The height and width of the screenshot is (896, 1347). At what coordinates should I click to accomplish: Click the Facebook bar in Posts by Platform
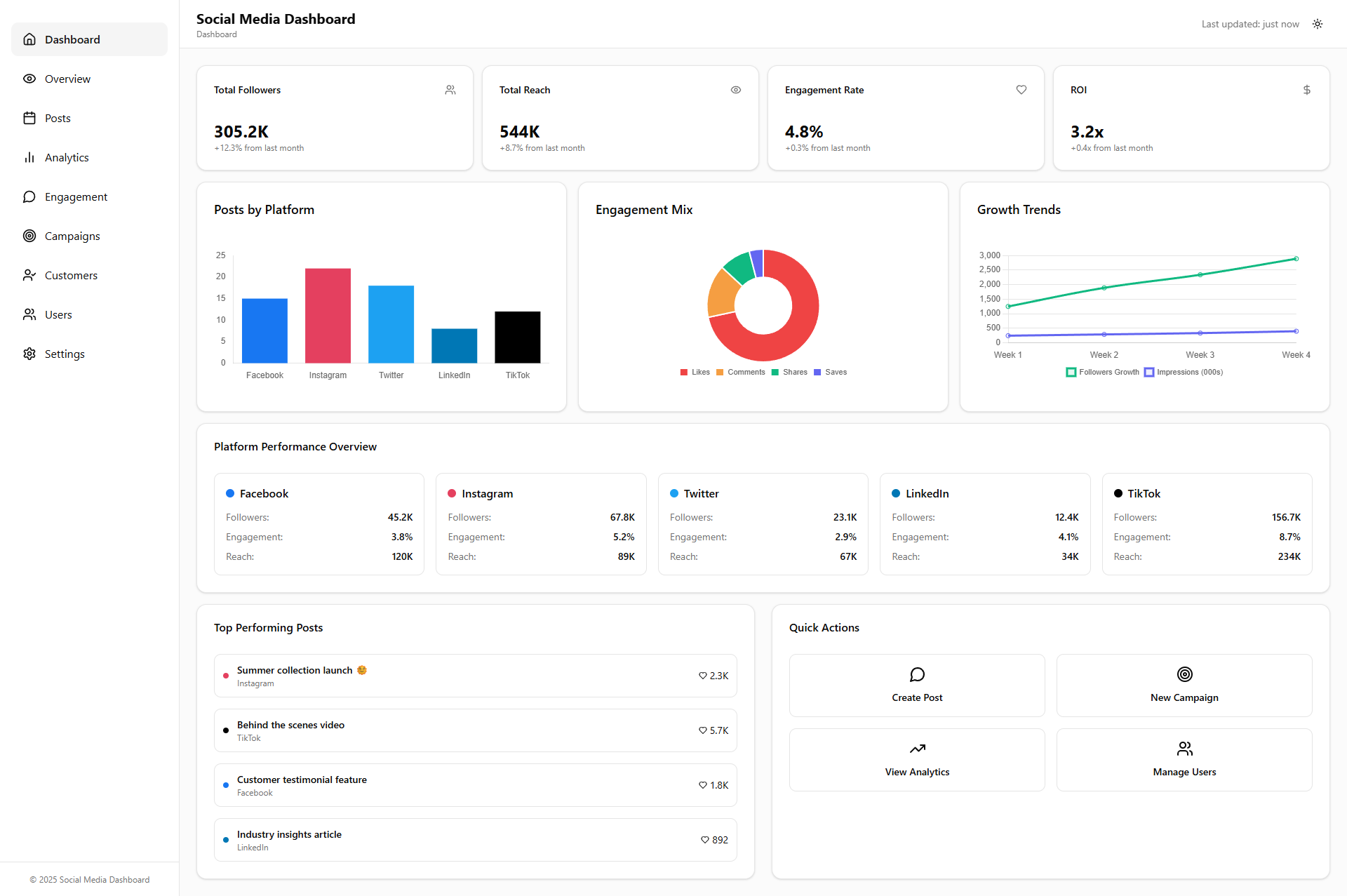(264, 330)
